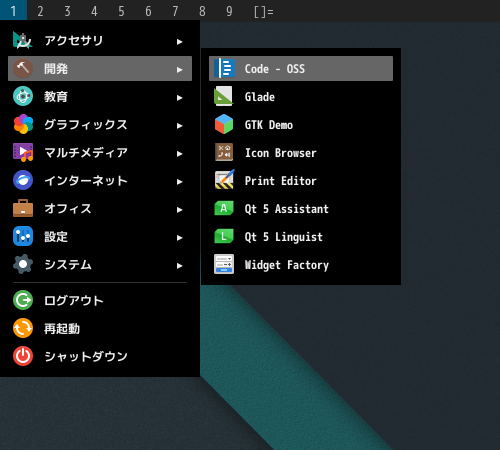Click the []= layout symbol
Image resolution: width=500 pixels, height=450 pixels.
(264, 12)
